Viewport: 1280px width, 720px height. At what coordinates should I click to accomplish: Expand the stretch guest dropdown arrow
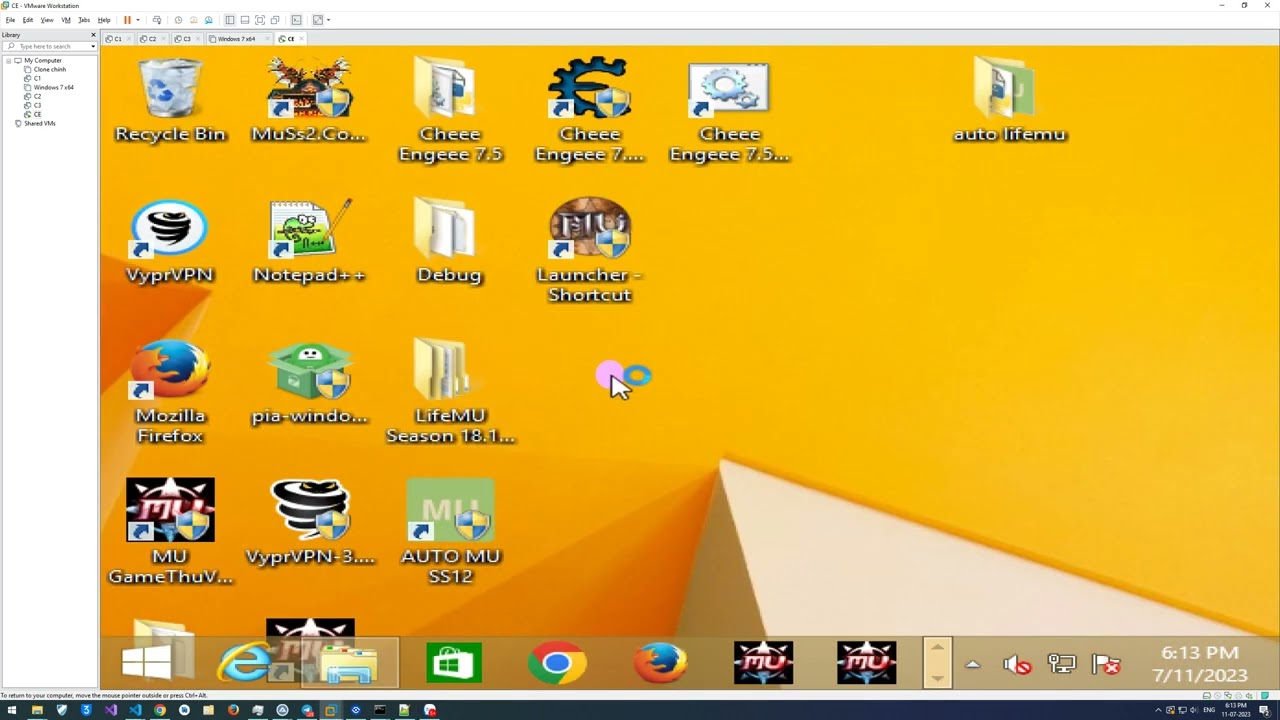pos(328,20)
